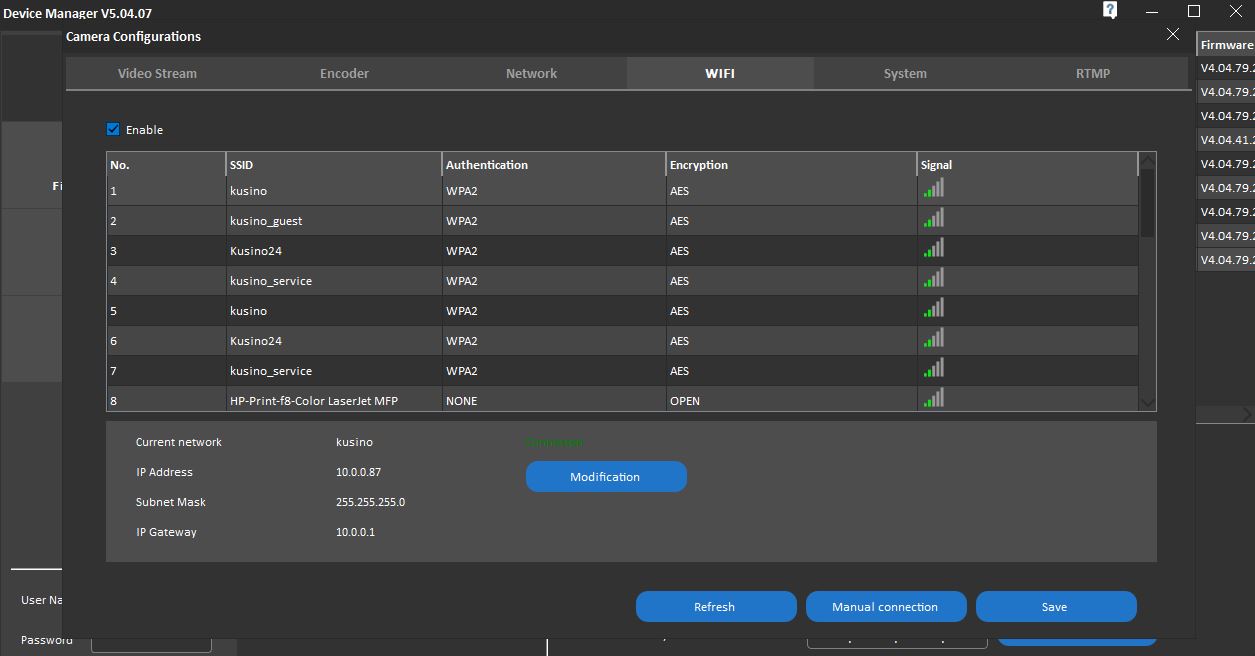The height and width of the screenshot is (656, 1255).
Task: Select row 7 kusino_service network
Action: tap(622, 371)
